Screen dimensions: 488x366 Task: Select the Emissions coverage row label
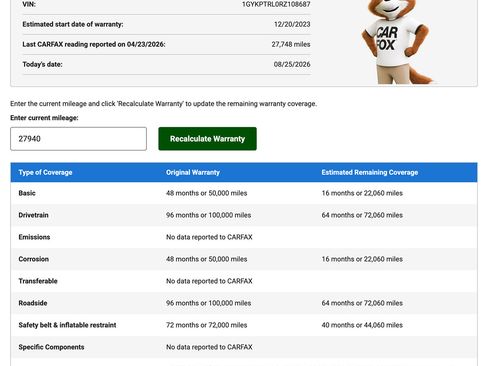click(34, 237)
